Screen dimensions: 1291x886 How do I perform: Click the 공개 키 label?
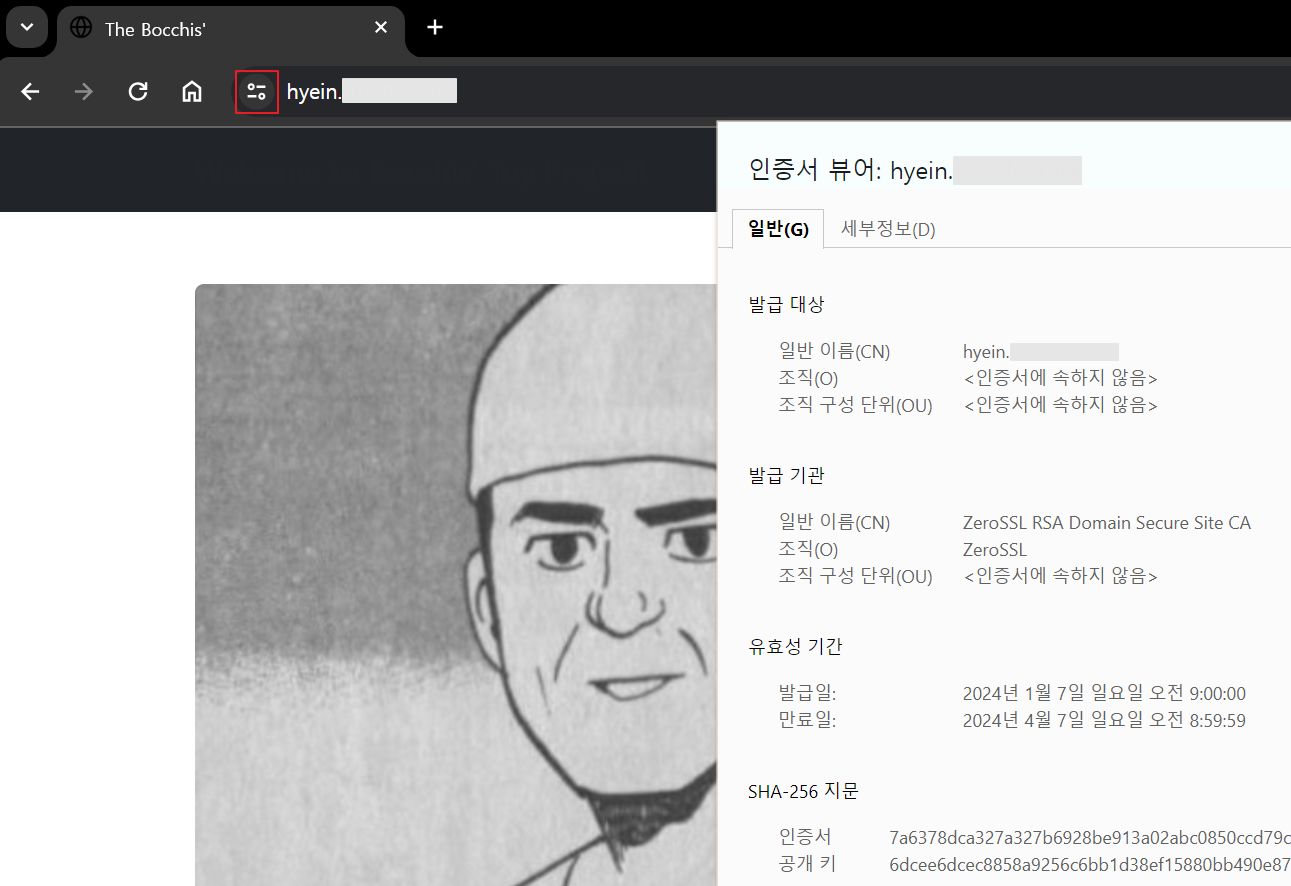click(807, 864)
